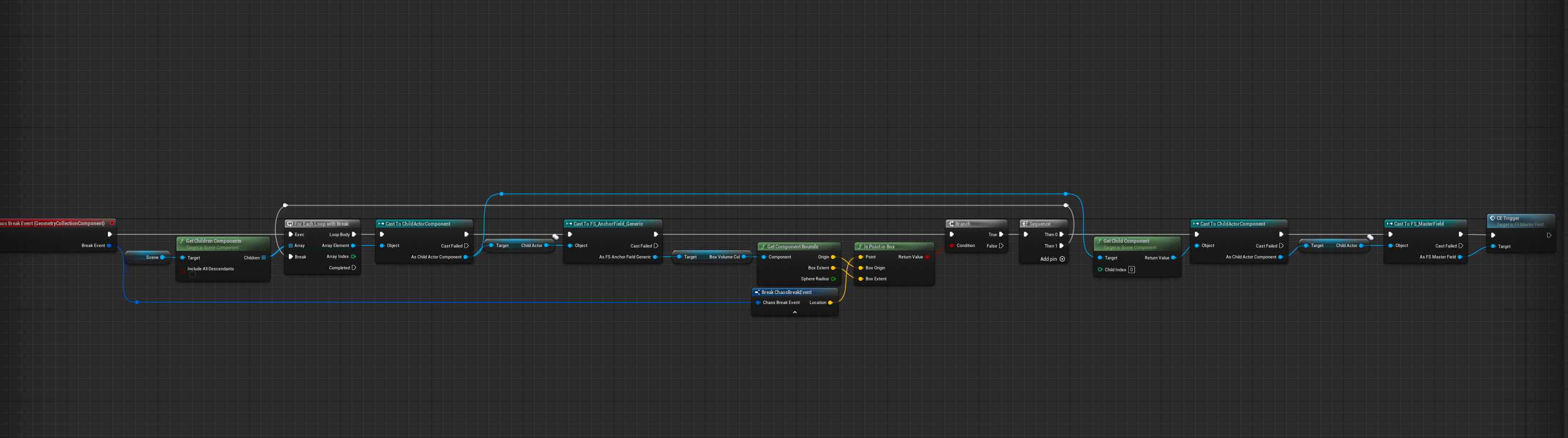Image resolution: width=1568 pixels, height=438 pixels.
Task: Click the Is Point in Box function icon
Action: tap(860, 247)
